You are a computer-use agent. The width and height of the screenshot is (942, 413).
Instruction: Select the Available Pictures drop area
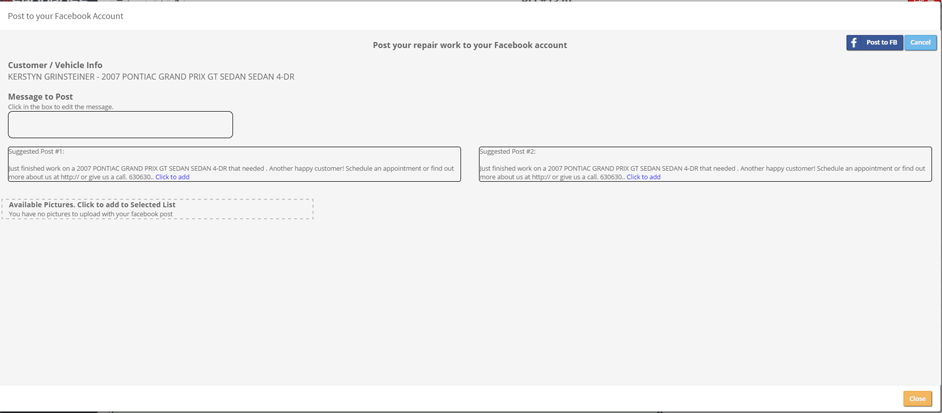[x=157, y=209]
